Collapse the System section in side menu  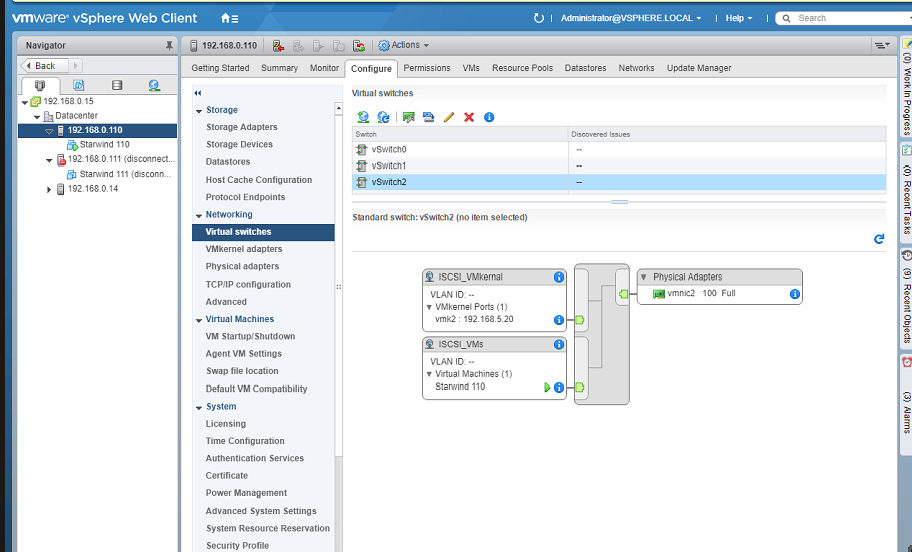(199, 408)
